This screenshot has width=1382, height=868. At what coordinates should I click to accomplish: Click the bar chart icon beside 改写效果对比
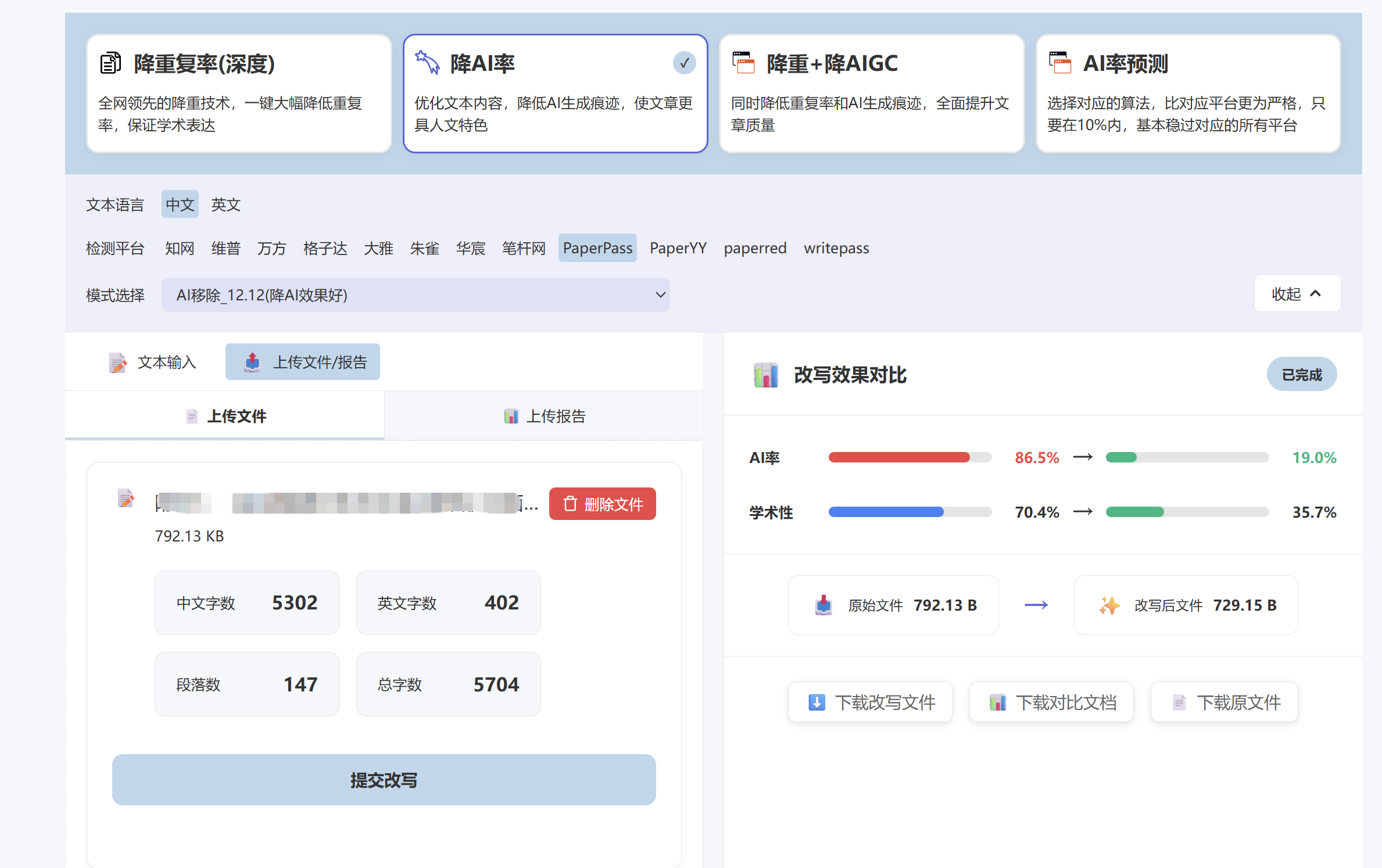click(x=765, y=375)
